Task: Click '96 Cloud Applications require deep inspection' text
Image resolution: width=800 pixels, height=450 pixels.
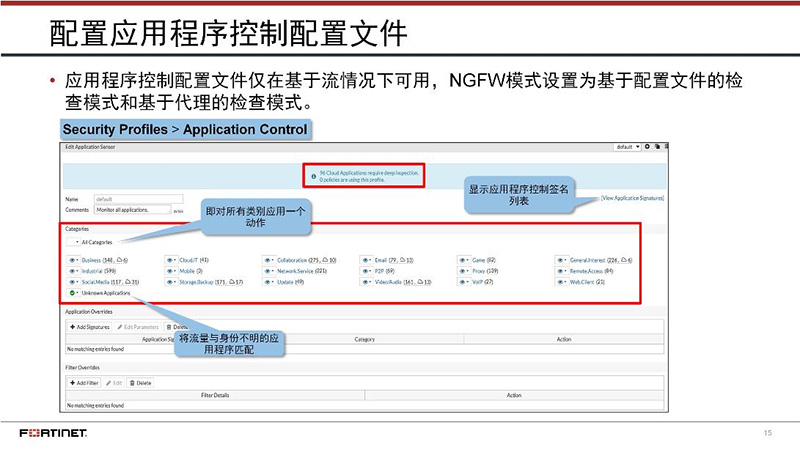Action: click(x=369, y=173)
